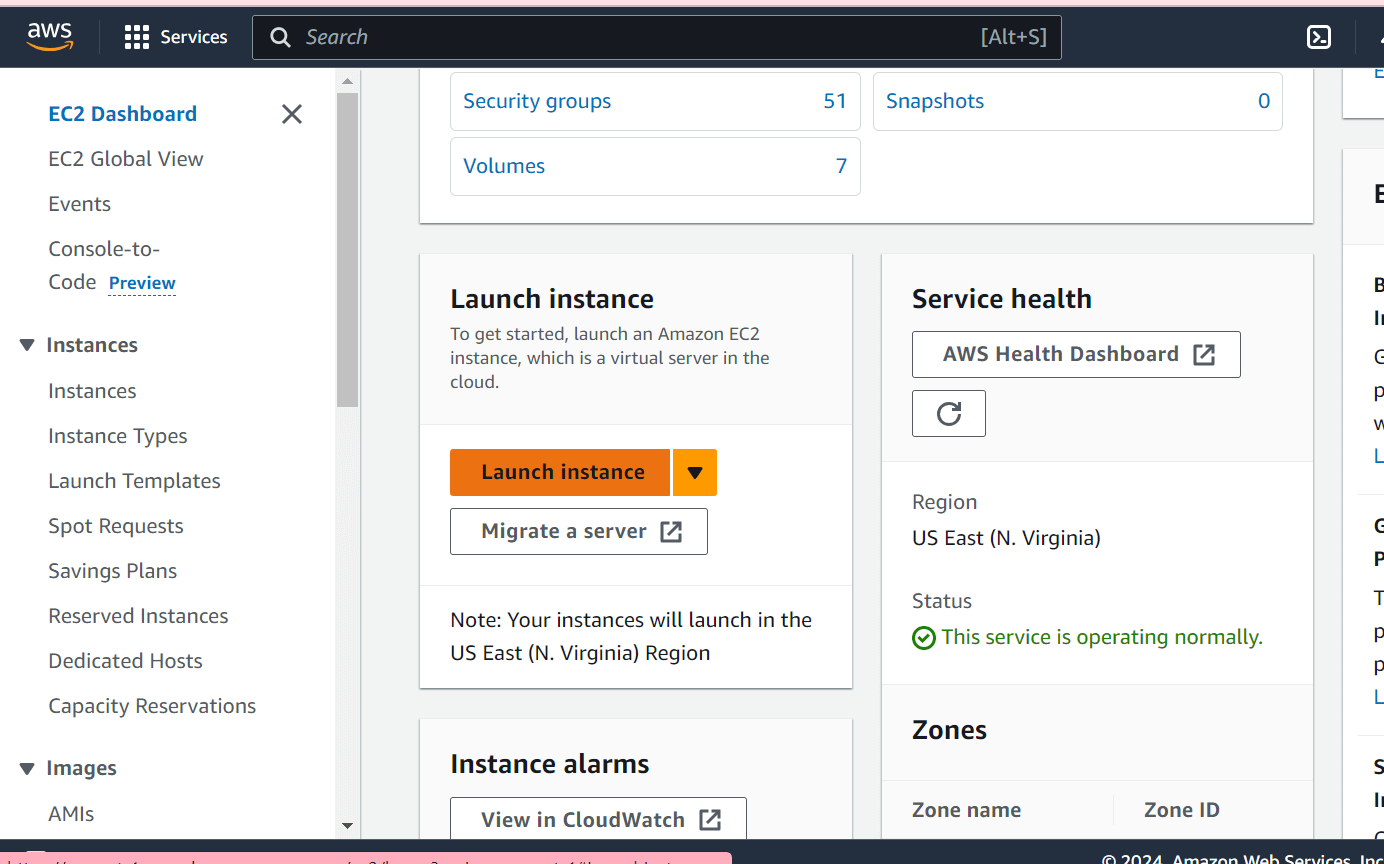Open the Launch instance dropdown arrow
This screenshot has width=1384, height=864.
coord(695,472)
